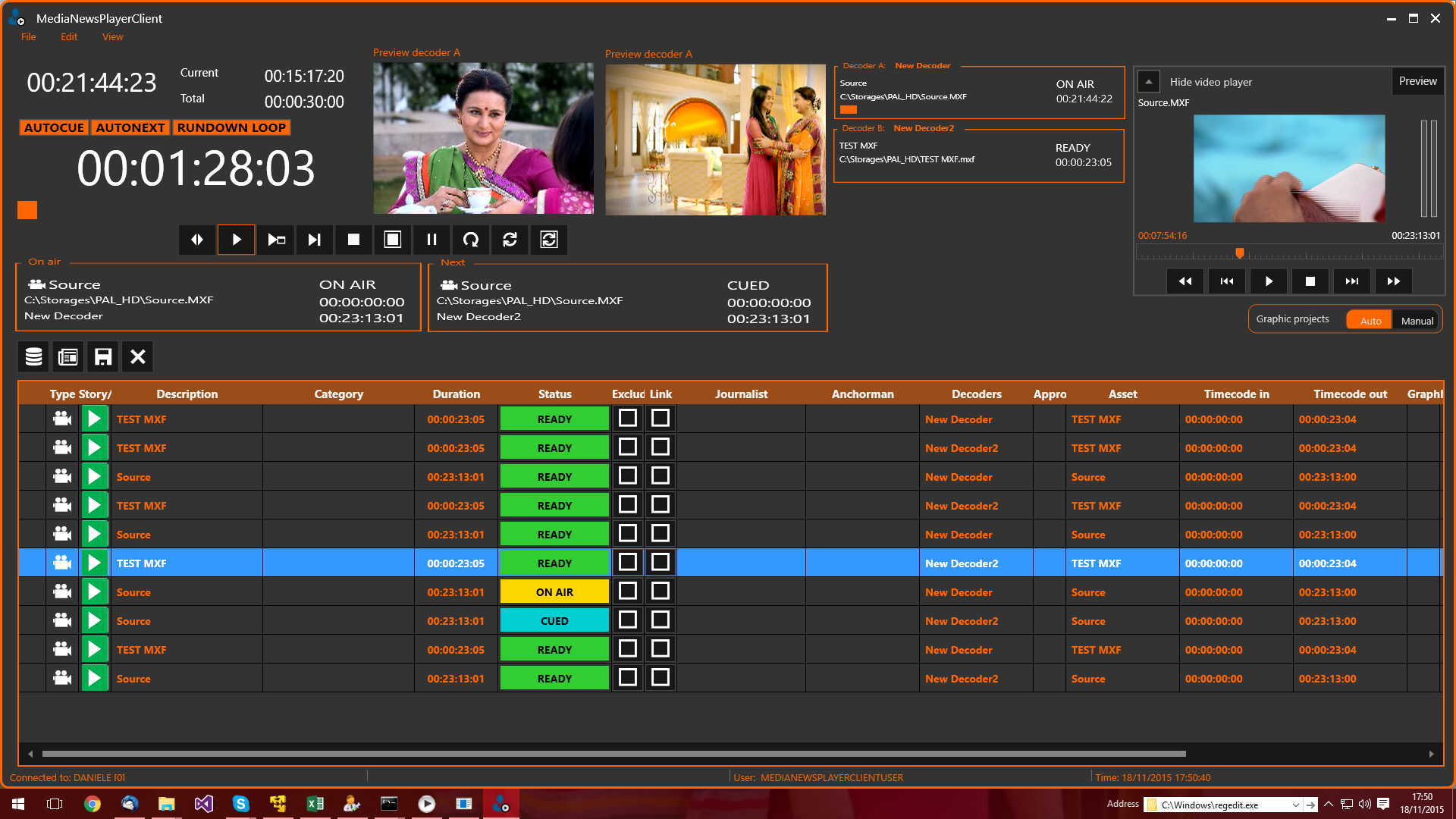Save rundown with the floppy disk icon

coord(103,356)
